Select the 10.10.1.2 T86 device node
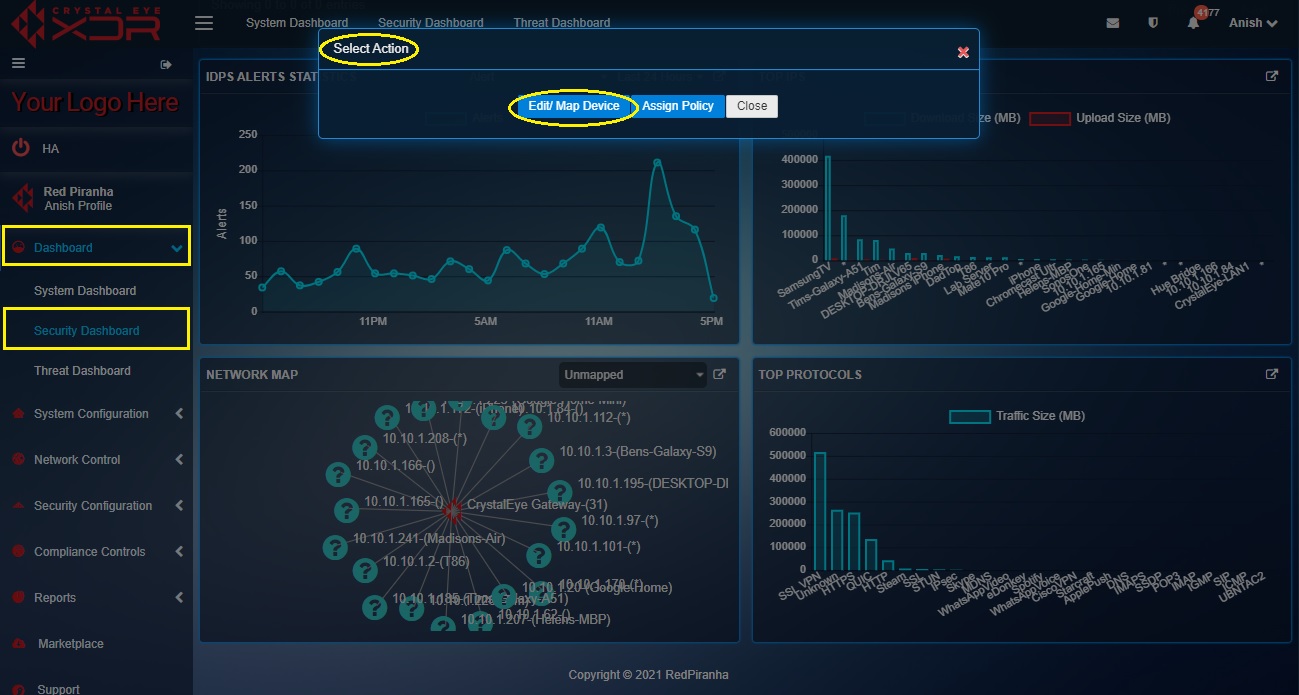This screenshot has height=695, width=1299. (363, 571)
